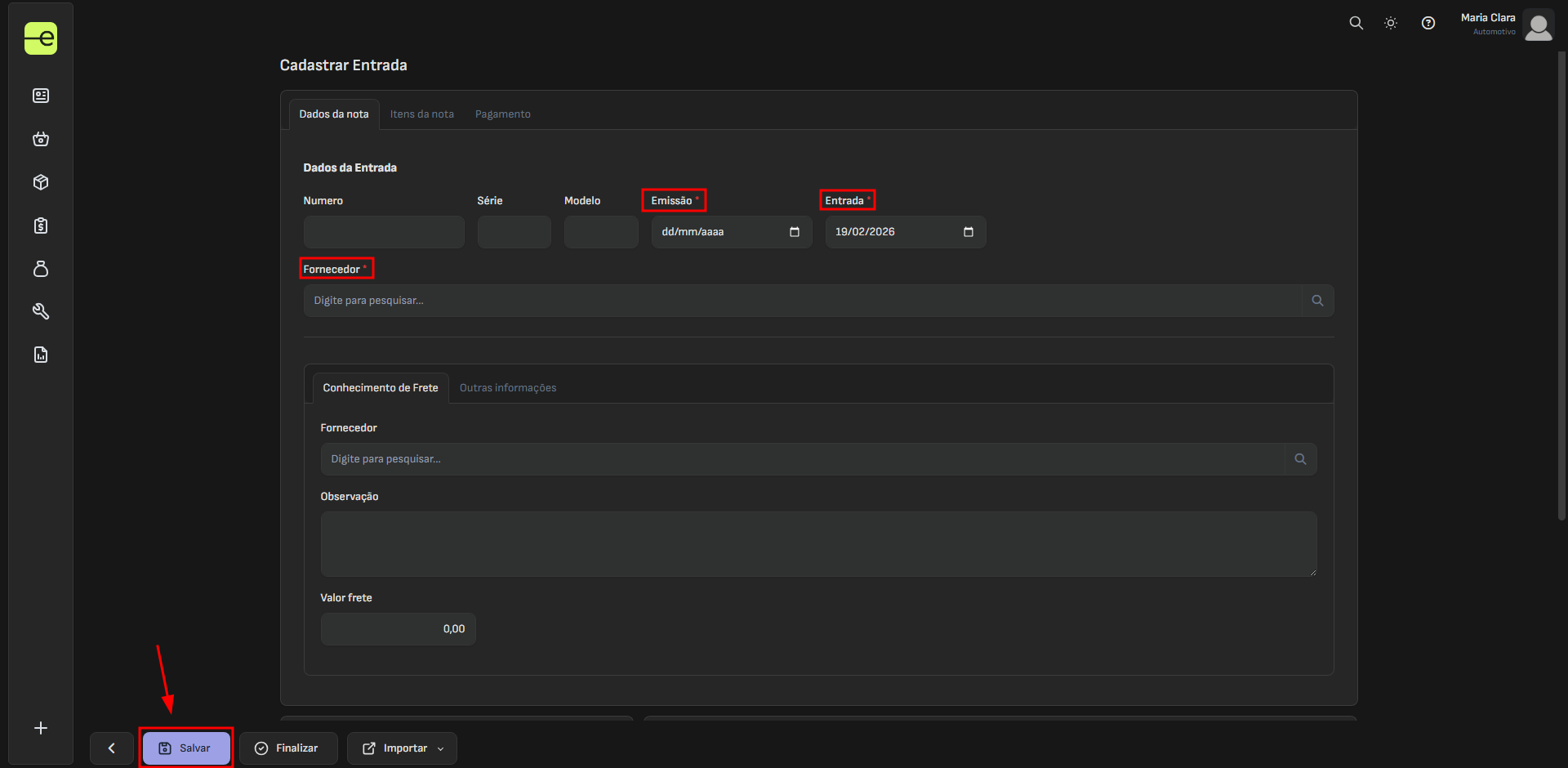
Task: Click the back arrow button
Action: coord(112,748)
